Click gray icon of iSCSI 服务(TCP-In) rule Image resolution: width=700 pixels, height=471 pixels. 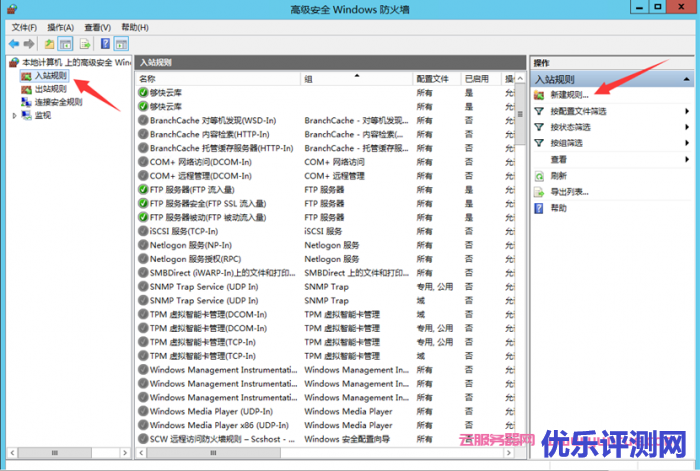pyautogui.click(x=143, y=231)
